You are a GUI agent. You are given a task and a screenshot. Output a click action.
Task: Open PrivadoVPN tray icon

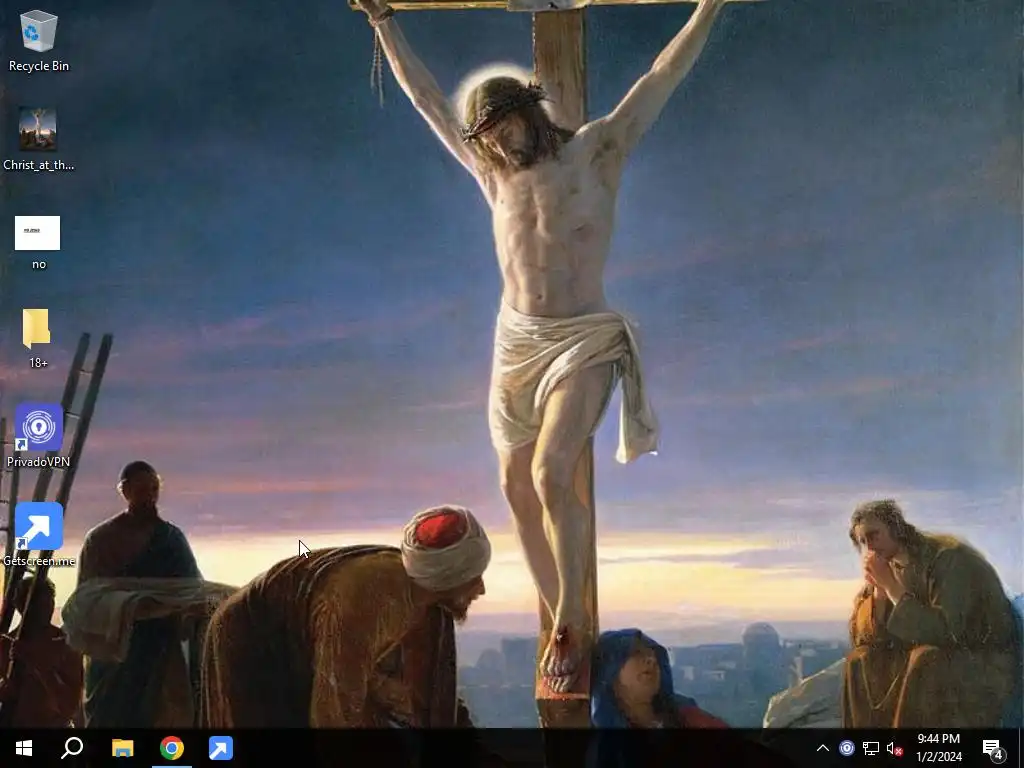[x=847, y=748]
